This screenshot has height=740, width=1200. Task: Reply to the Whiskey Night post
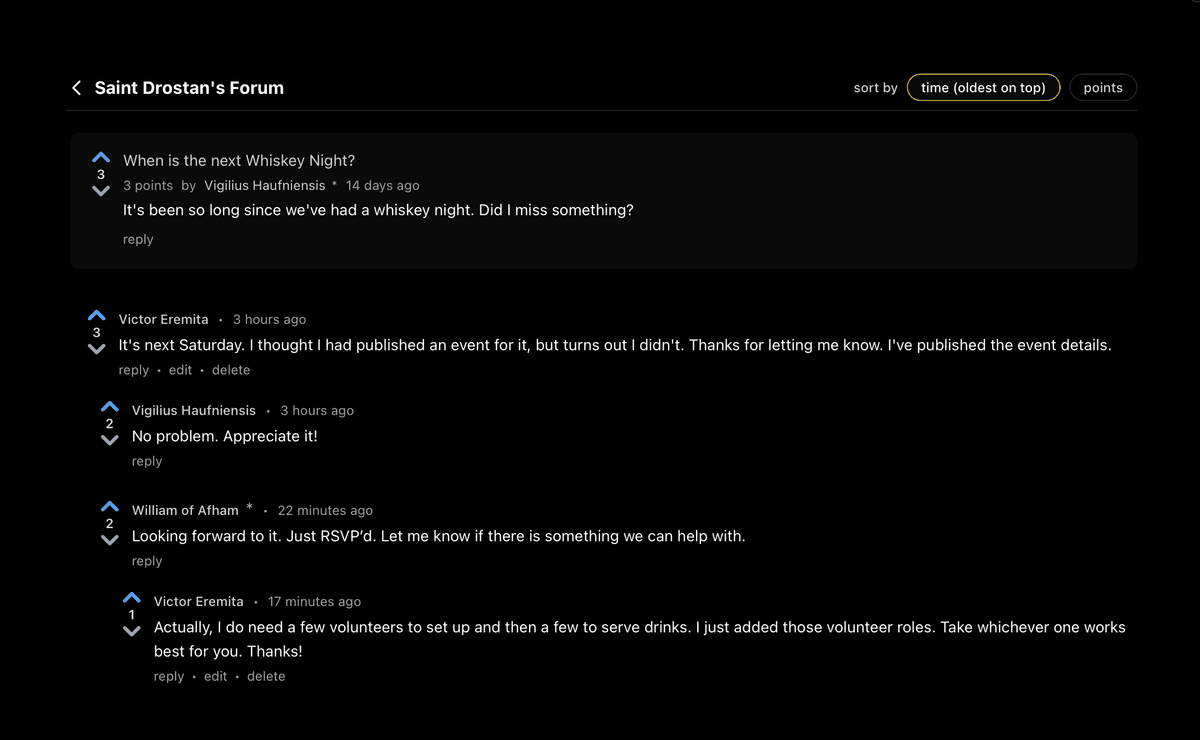click(138, 239)
